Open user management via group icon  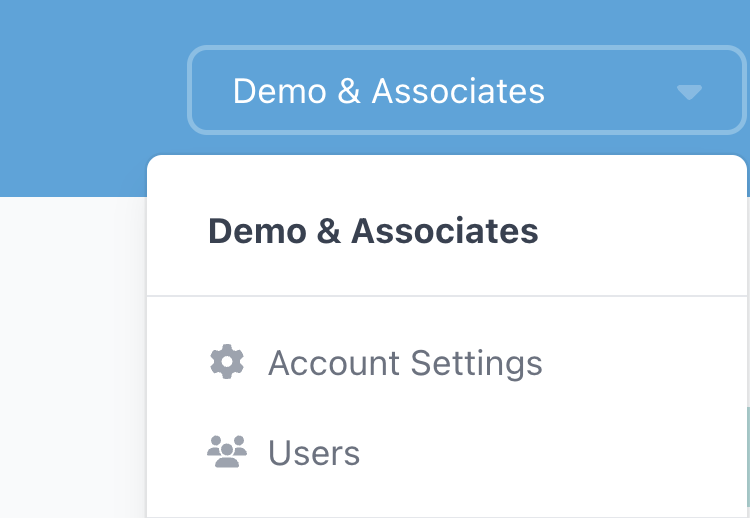point(227,451)
